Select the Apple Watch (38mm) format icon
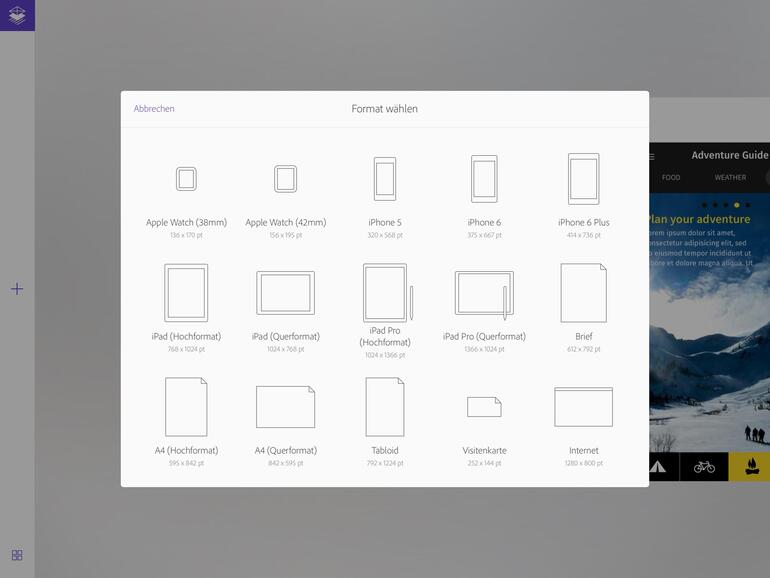The image size is (770, 578). click(186, 179)
